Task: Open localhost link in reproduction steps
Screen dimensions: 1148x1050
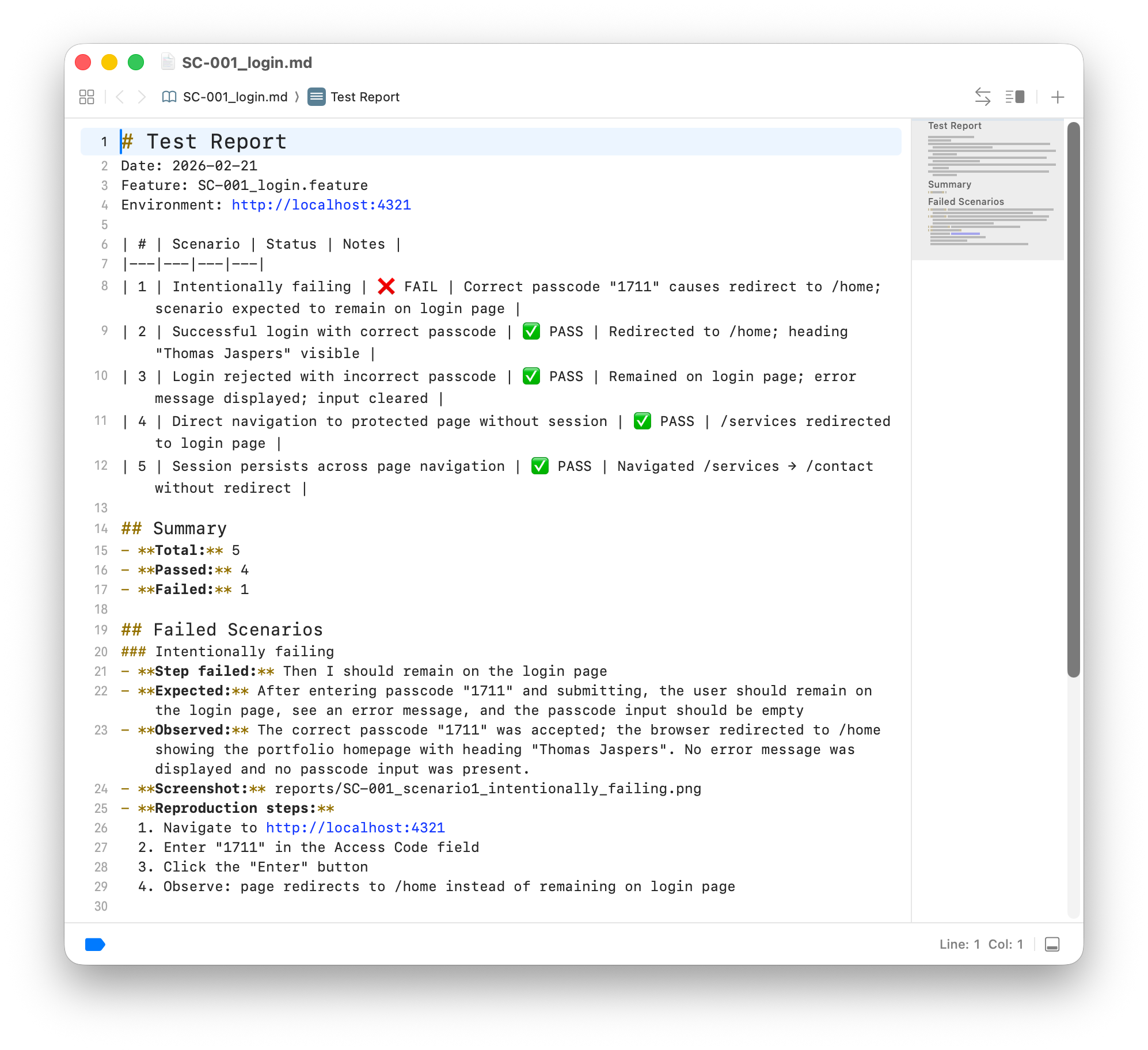Action: 355,828
